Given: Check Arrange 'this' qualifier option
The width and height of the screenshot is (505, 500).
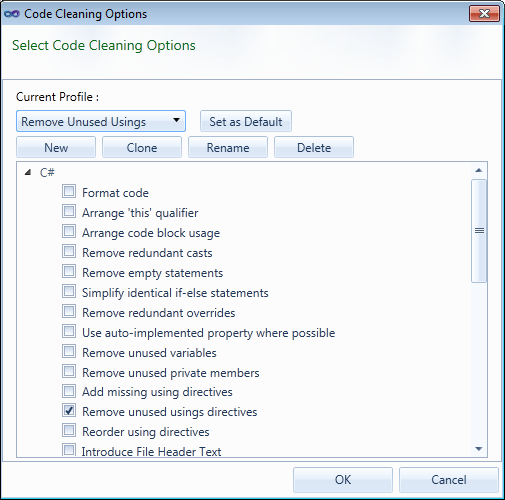Looking at the screenshot, I should (x=69, y=211).
